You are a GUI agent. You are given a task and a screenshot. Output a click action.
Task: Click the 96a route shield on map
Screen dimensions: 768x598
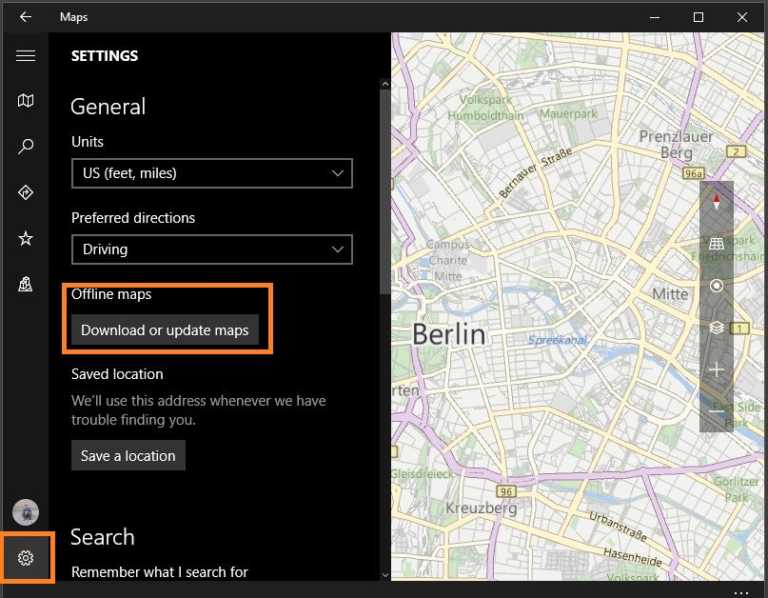tap(693, 173)
